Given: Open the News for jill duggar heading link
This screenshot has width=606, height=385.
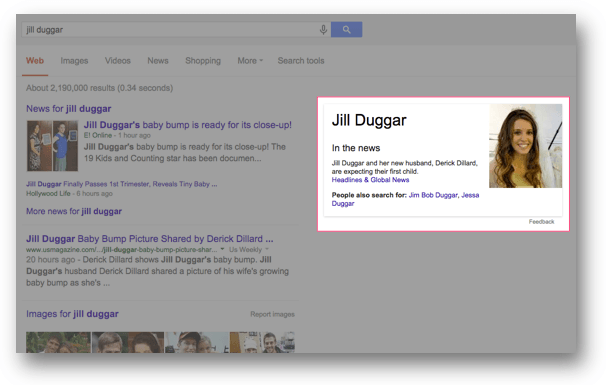Looking at the screenshot, I should 68,109.
